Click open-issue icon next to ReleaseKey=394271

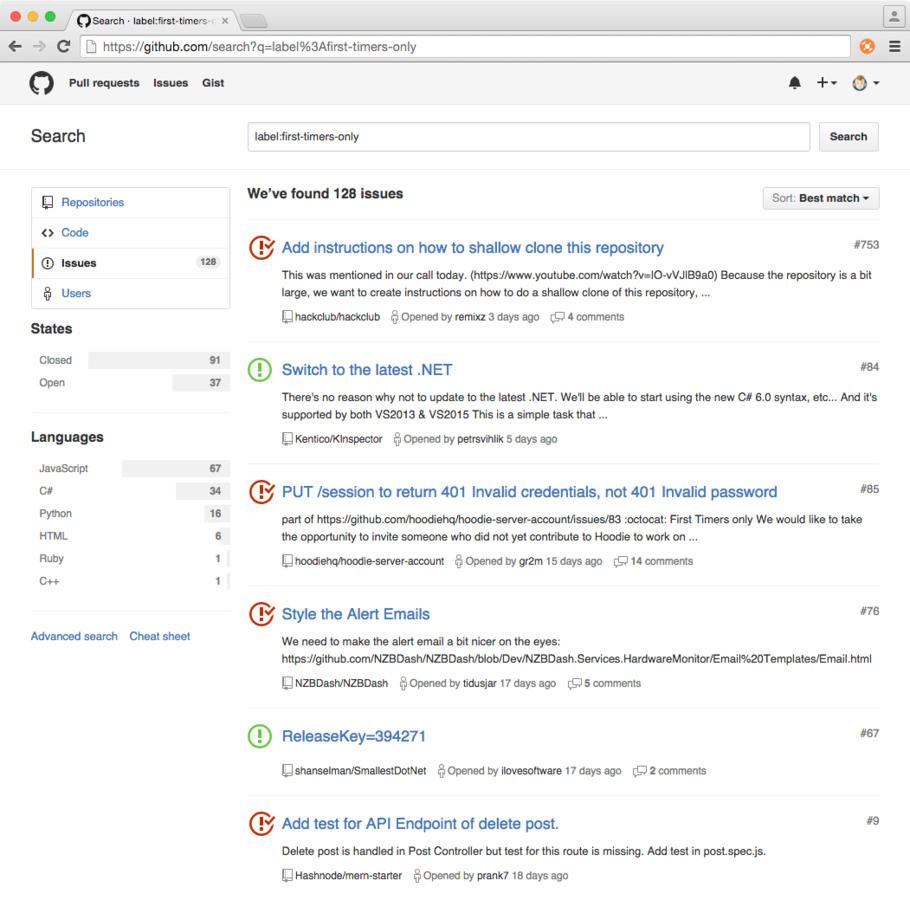(259, 736)
